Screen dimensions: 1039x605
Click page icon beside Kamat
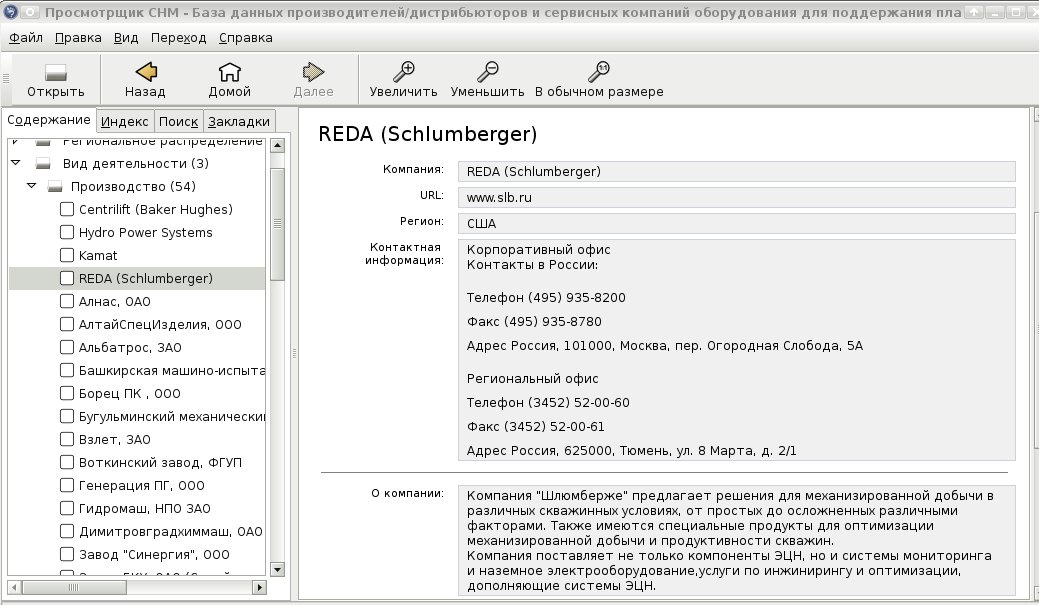[x=67, y=255]
